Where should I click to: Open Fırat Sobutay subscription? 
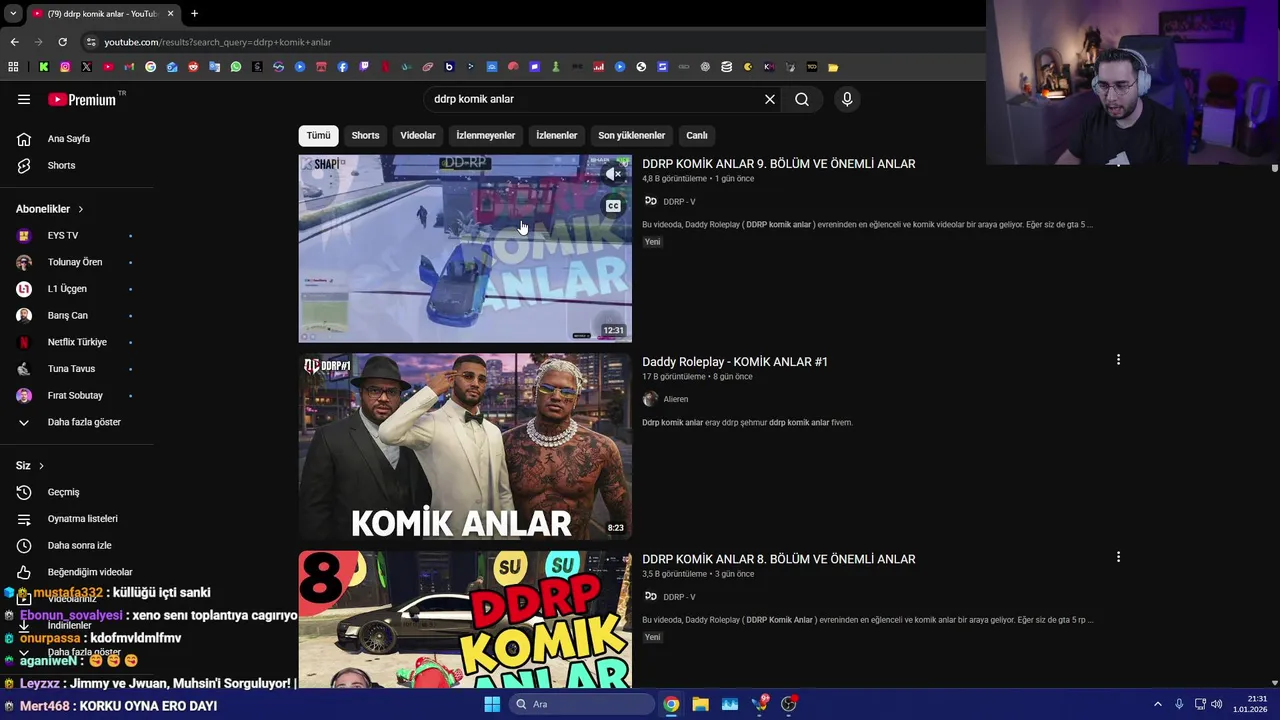point(76,396)
